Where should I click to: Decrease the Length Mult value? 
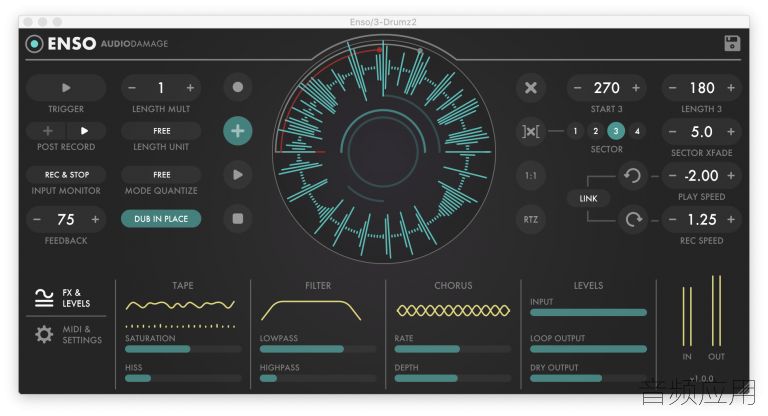(132, 88)
